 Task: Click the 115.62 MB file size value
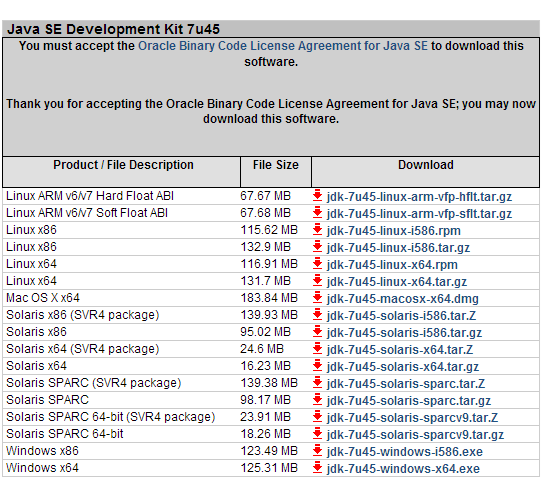(269, 230)
